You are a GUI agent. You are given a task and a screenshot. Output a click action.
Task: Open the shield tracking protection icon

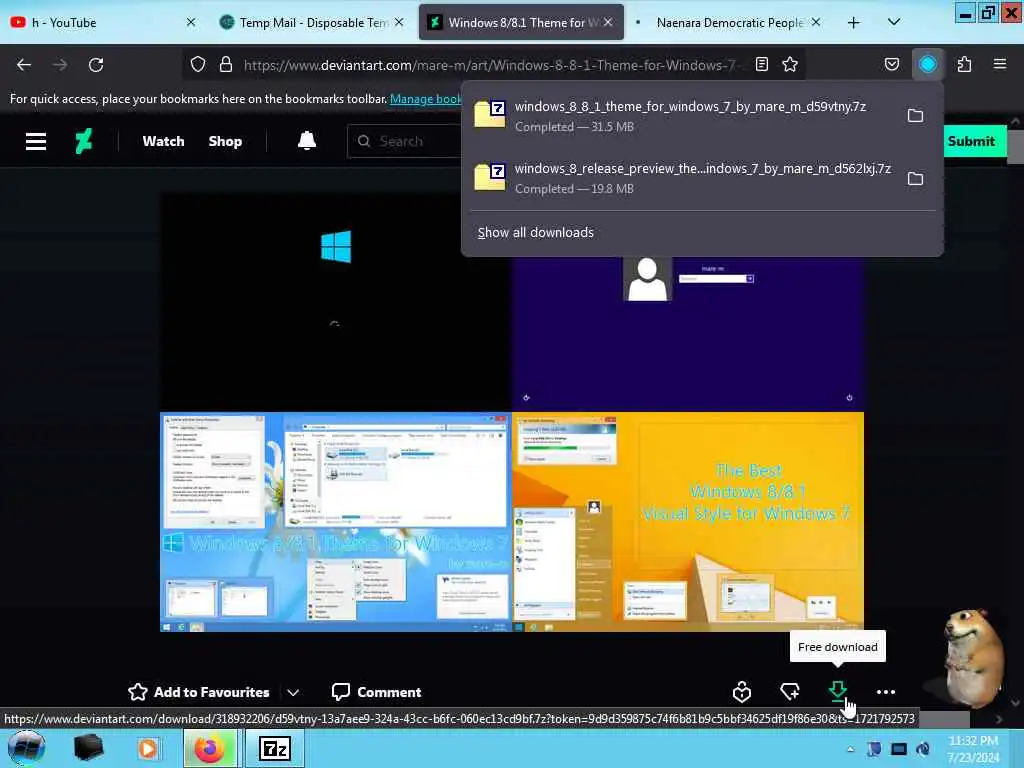tap(198, 65)
